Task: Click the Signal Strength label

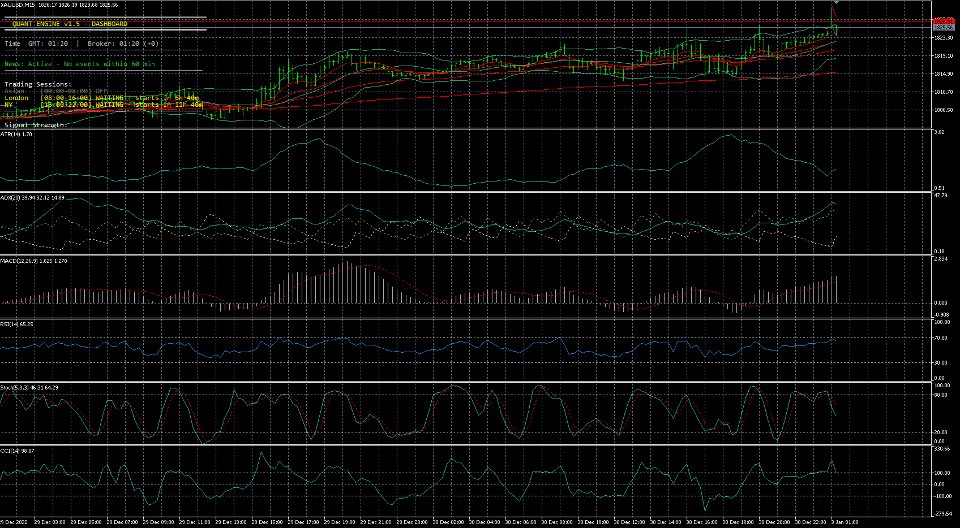Action: click(36, 124)
